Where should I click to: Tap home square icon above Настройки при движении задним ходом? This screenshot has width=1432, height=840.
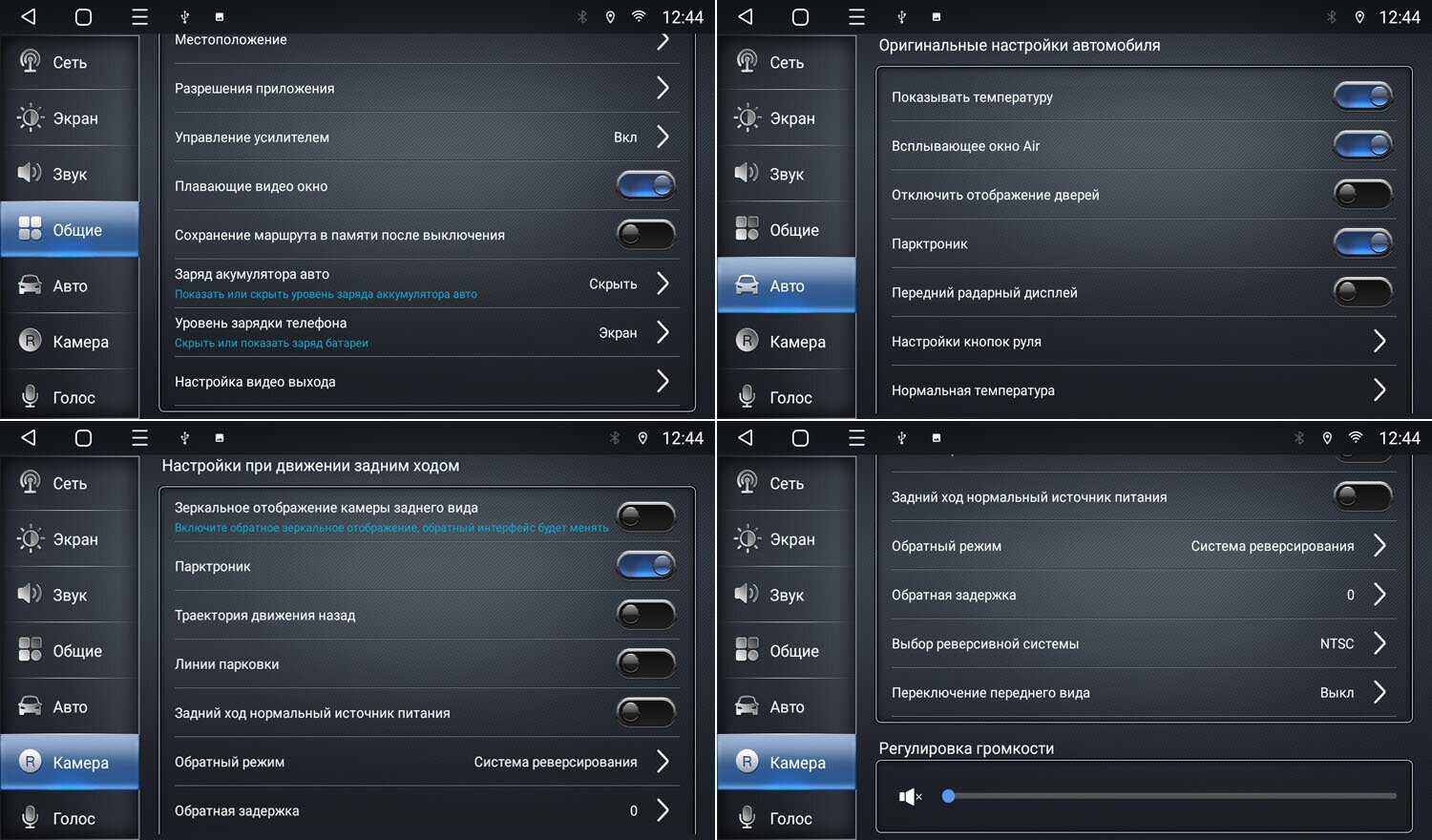[83, 437]
